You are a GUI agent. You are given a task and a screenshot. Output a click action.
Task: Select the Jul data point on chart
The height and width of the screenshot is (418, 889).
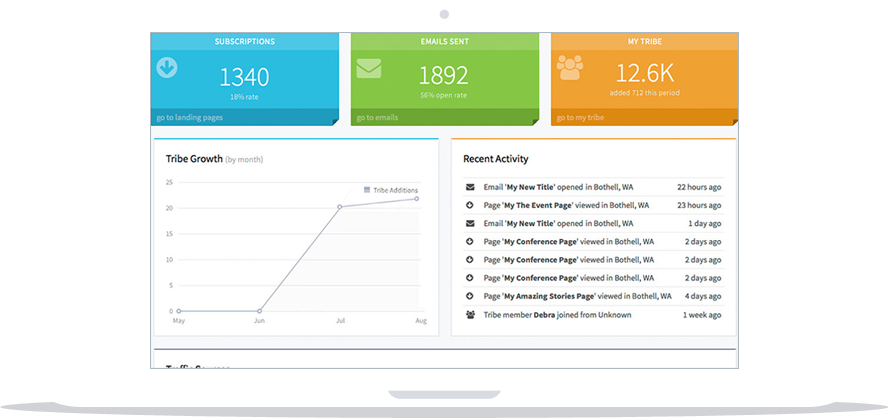[x=340, y=207]
